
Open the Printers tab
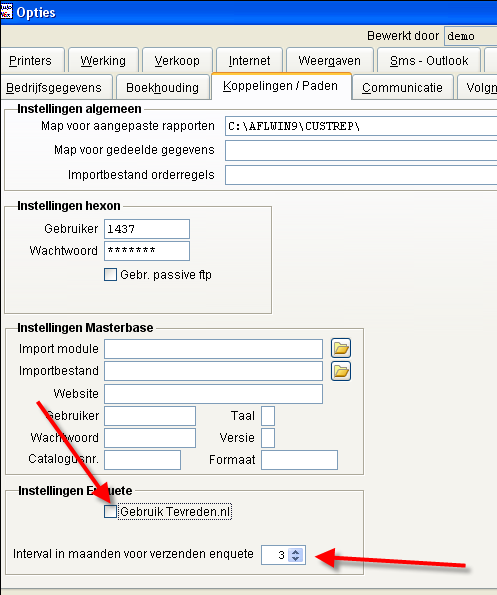32,60
